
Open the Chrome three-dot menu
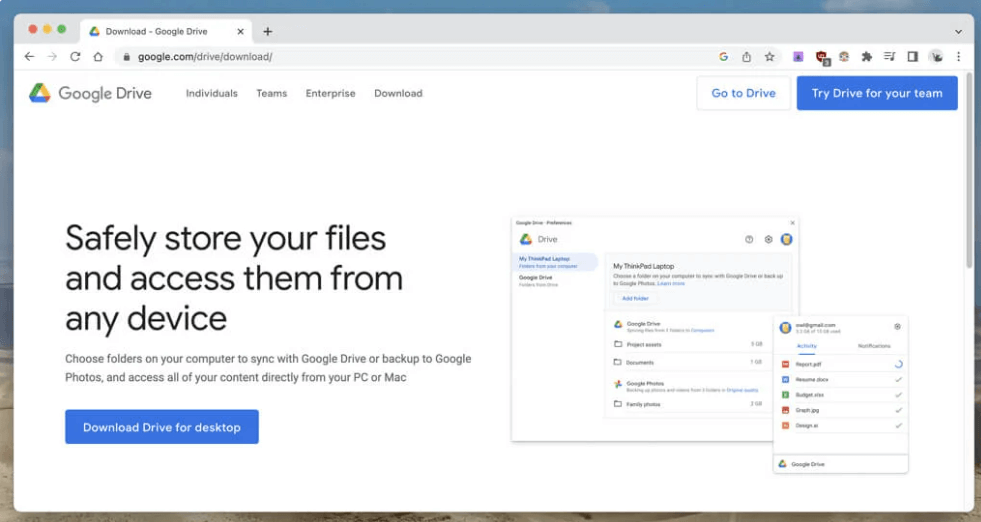[958, 56]
